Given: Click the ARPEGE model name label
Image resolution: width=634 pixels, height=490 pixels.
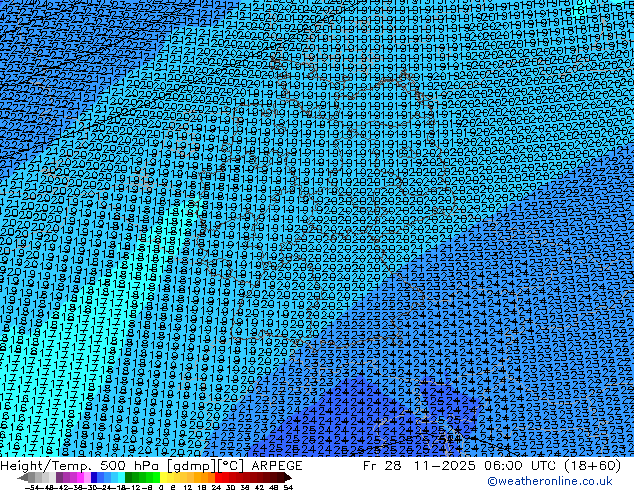Looking at the screenshot, I should [x=277, y=466].
